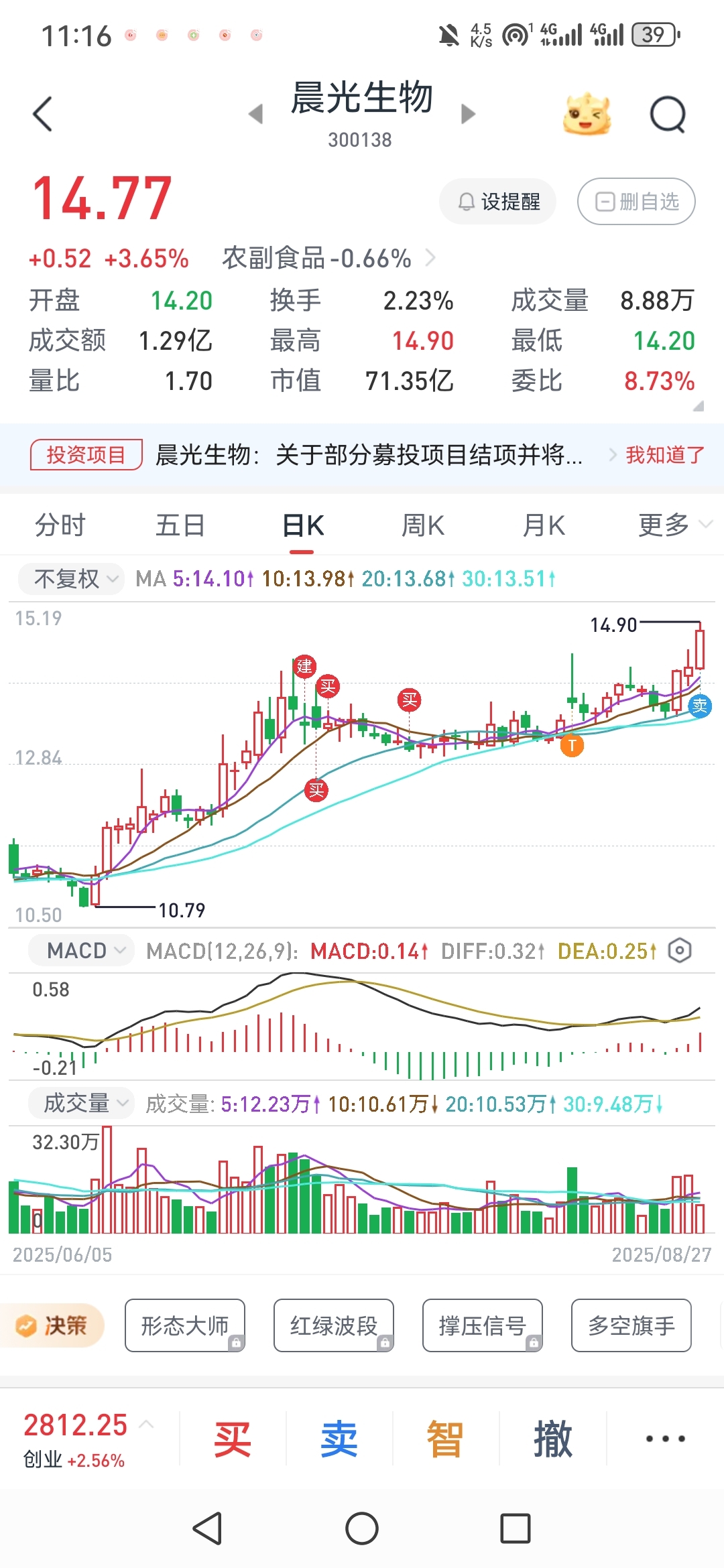724x1568 pixels.
Task: Dismiss notice with 我知道了
Action: point(665,455)
